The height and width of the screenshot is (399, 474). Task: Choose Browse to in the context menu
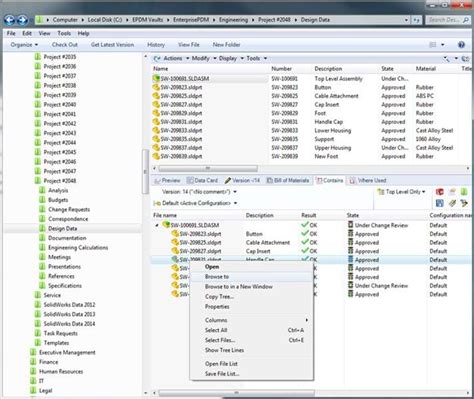[x=252, y=277]
